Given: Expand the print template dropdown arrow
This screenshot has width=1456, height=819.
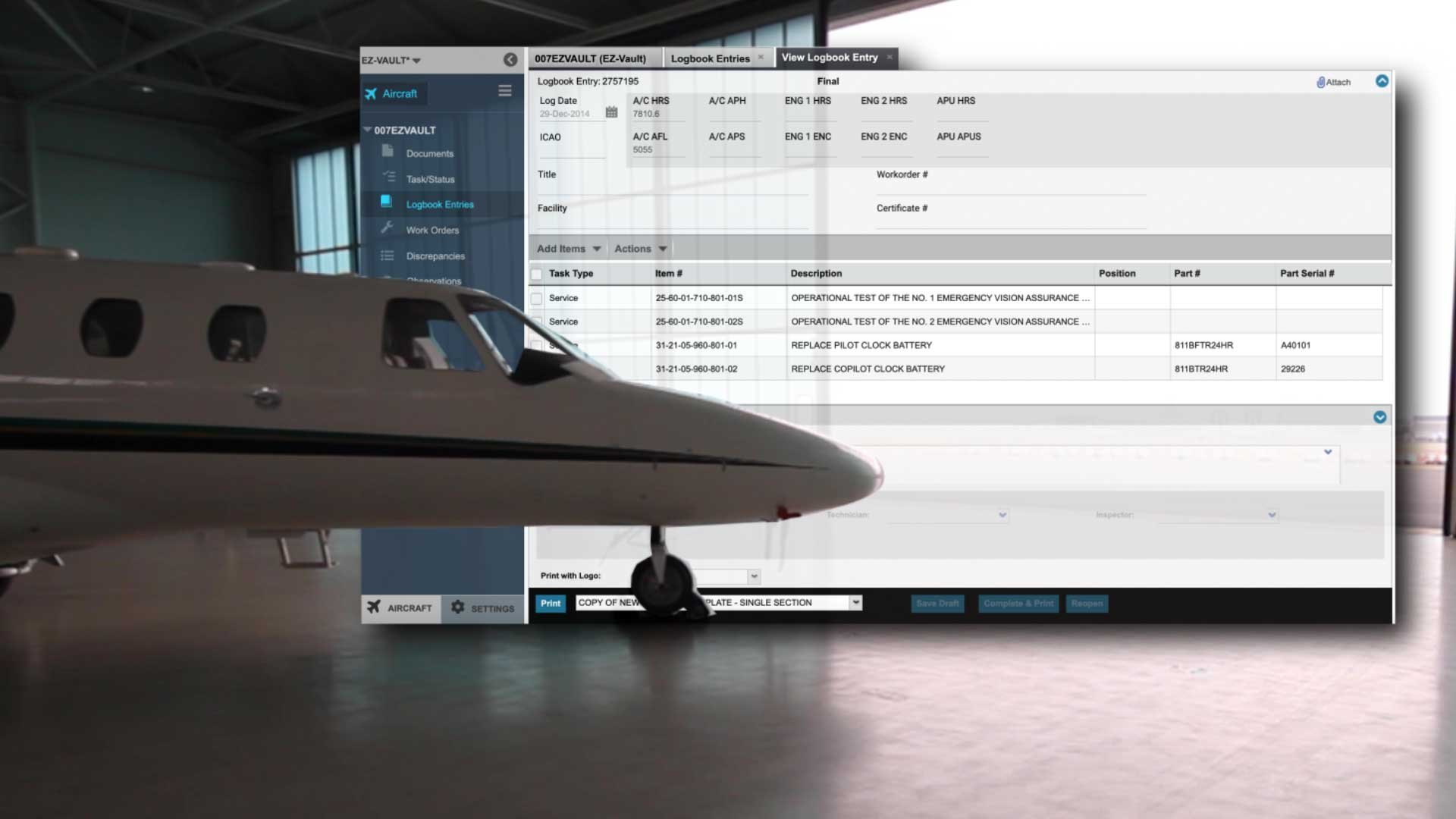Looking at the screenshot, I should point(855,603).
